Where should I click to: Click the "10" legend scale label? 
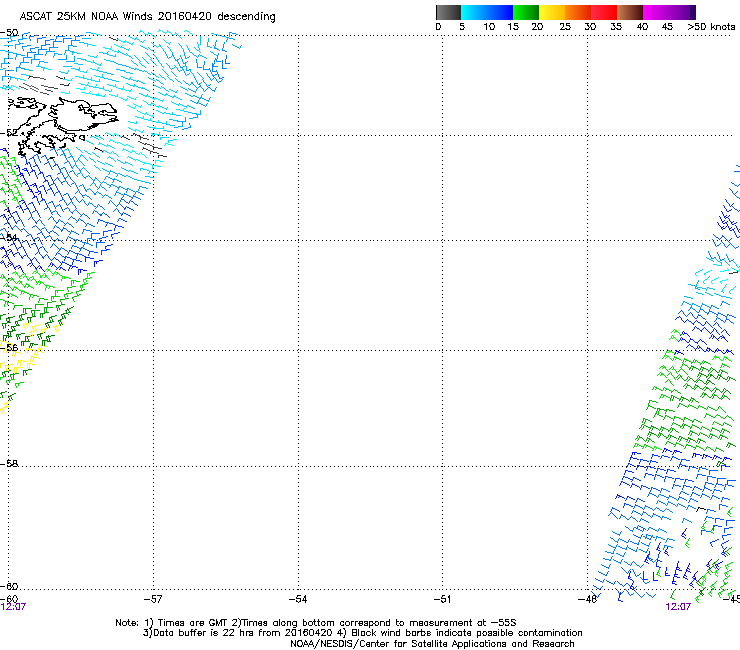tap(489, 27)
